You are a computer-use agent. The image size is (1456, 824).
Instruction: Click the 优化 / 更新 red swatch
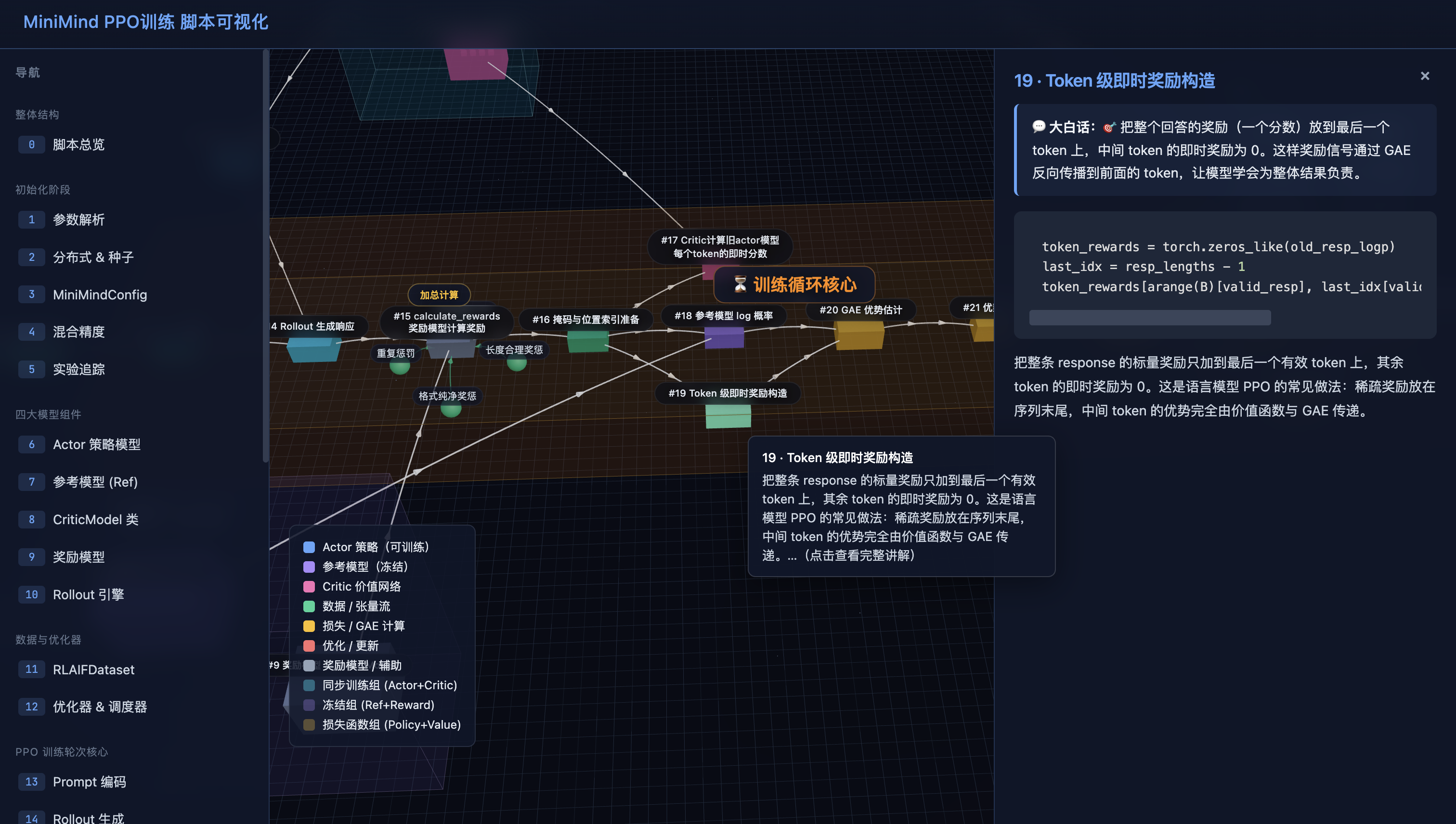pos(309,646)
